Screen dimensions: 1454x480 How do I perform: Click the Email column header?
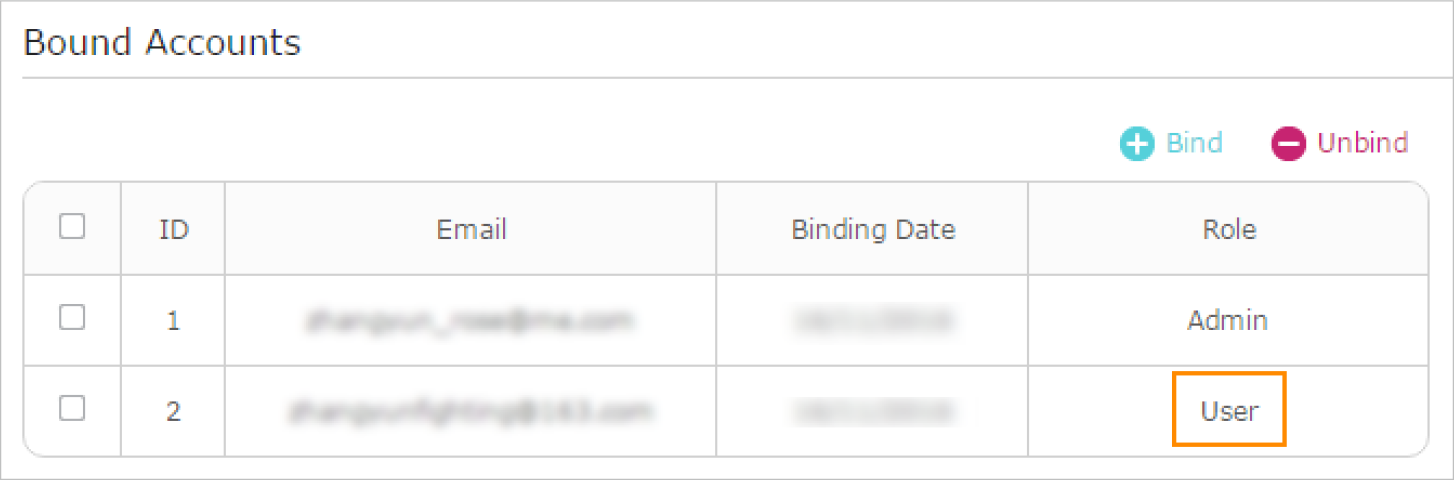tap(471, 230)
